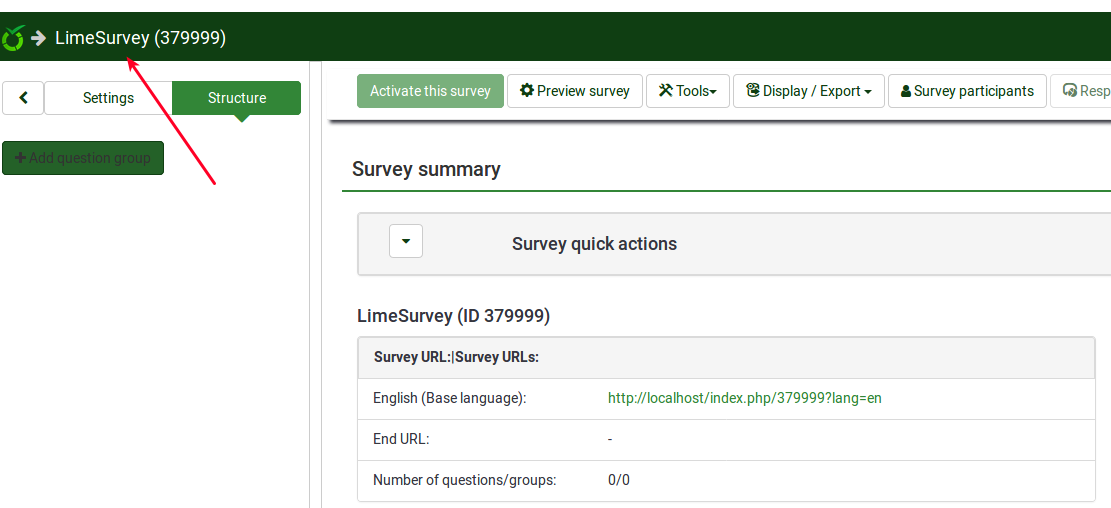
Task: Open the Tools dropdown menu
Action: (x=688, y=91)
